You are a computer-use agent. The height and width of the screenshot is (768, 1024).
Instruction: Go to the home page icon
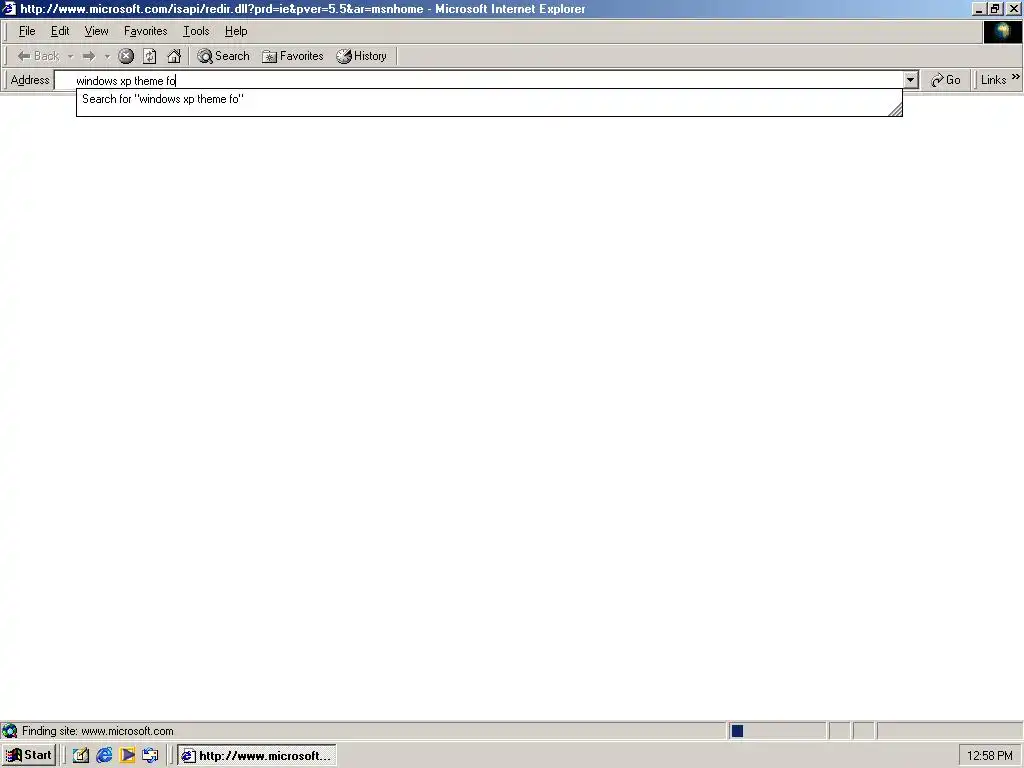coord(174,56)
